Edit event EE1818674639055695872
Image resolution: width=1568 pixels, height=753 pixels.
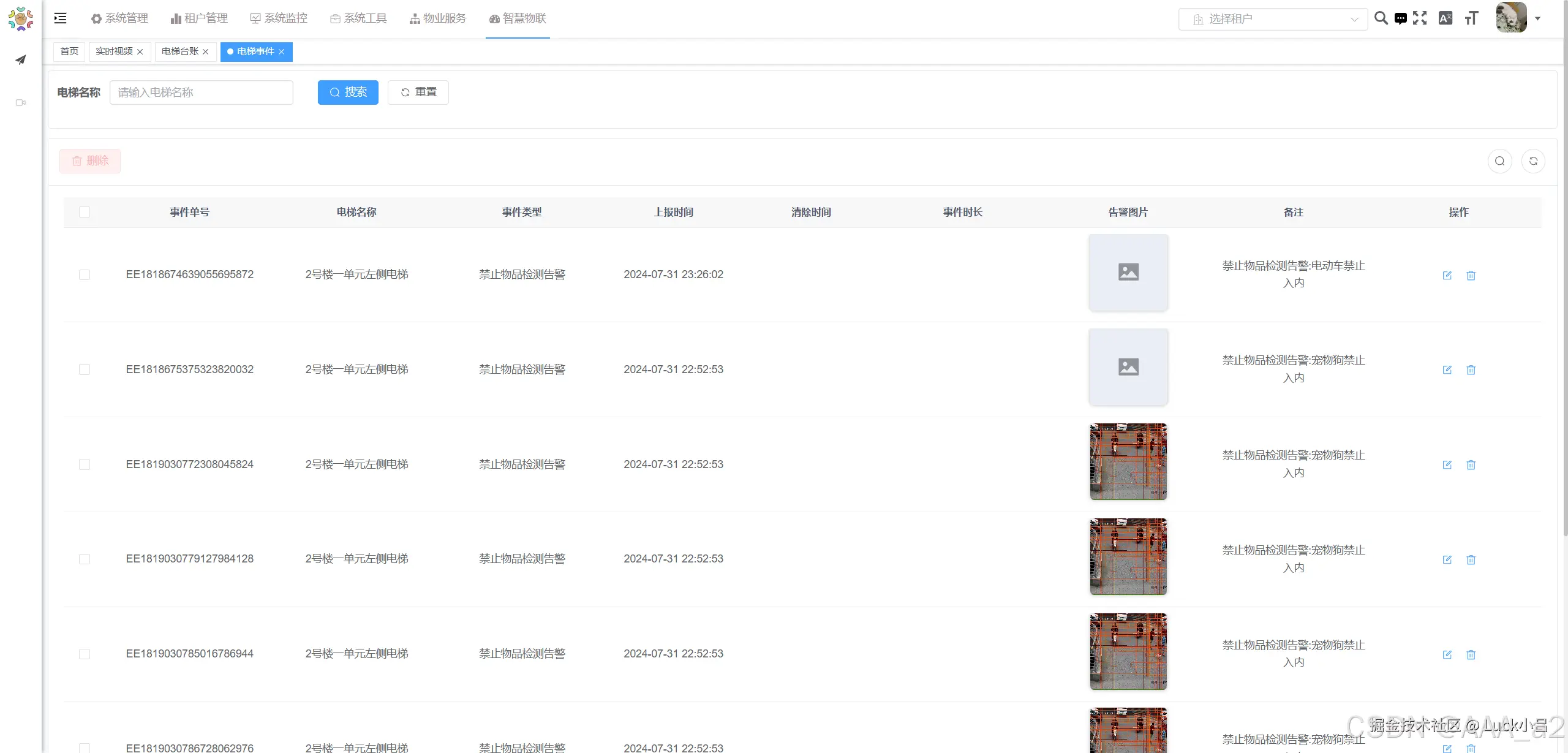1447,275
